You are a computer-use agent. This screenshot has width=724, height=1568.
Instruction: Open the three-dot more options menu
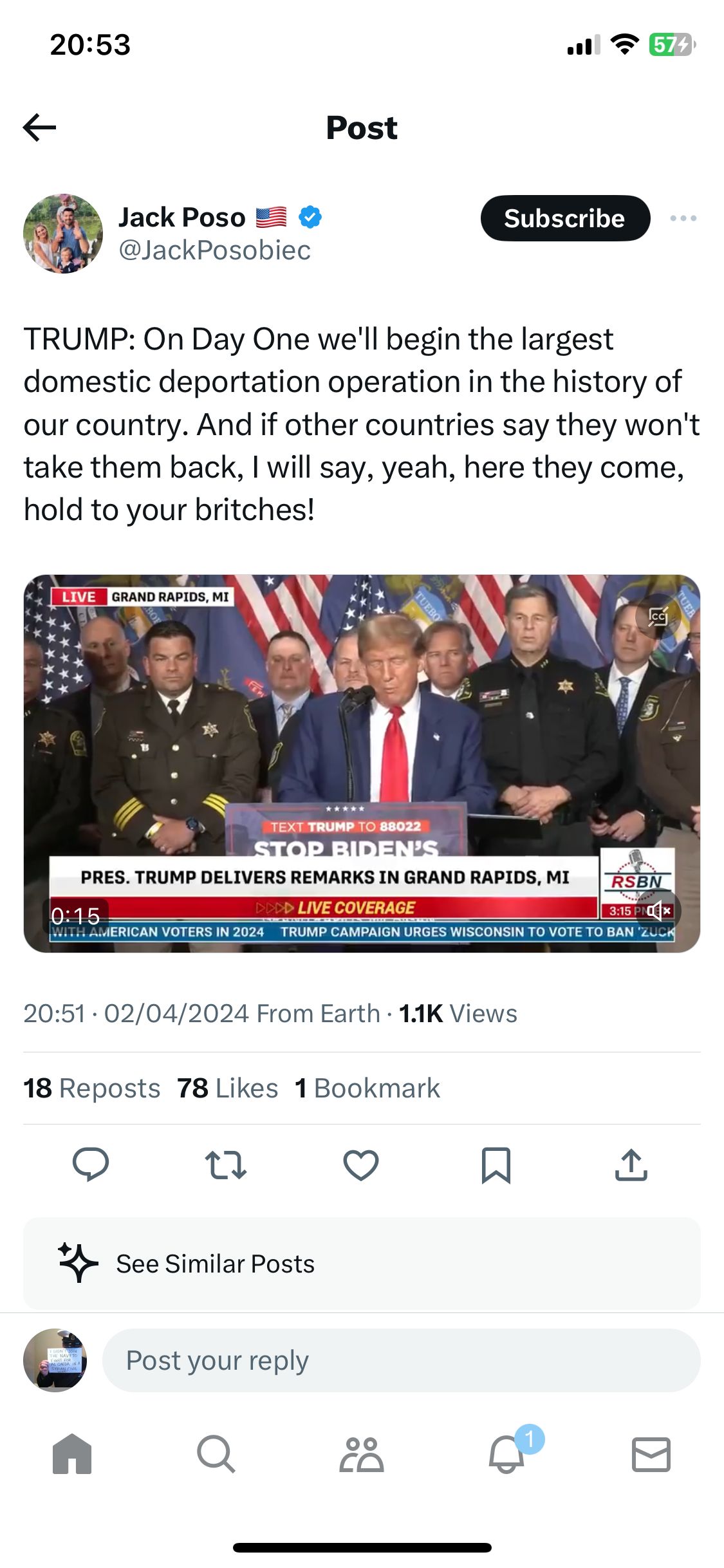[683, 218]
